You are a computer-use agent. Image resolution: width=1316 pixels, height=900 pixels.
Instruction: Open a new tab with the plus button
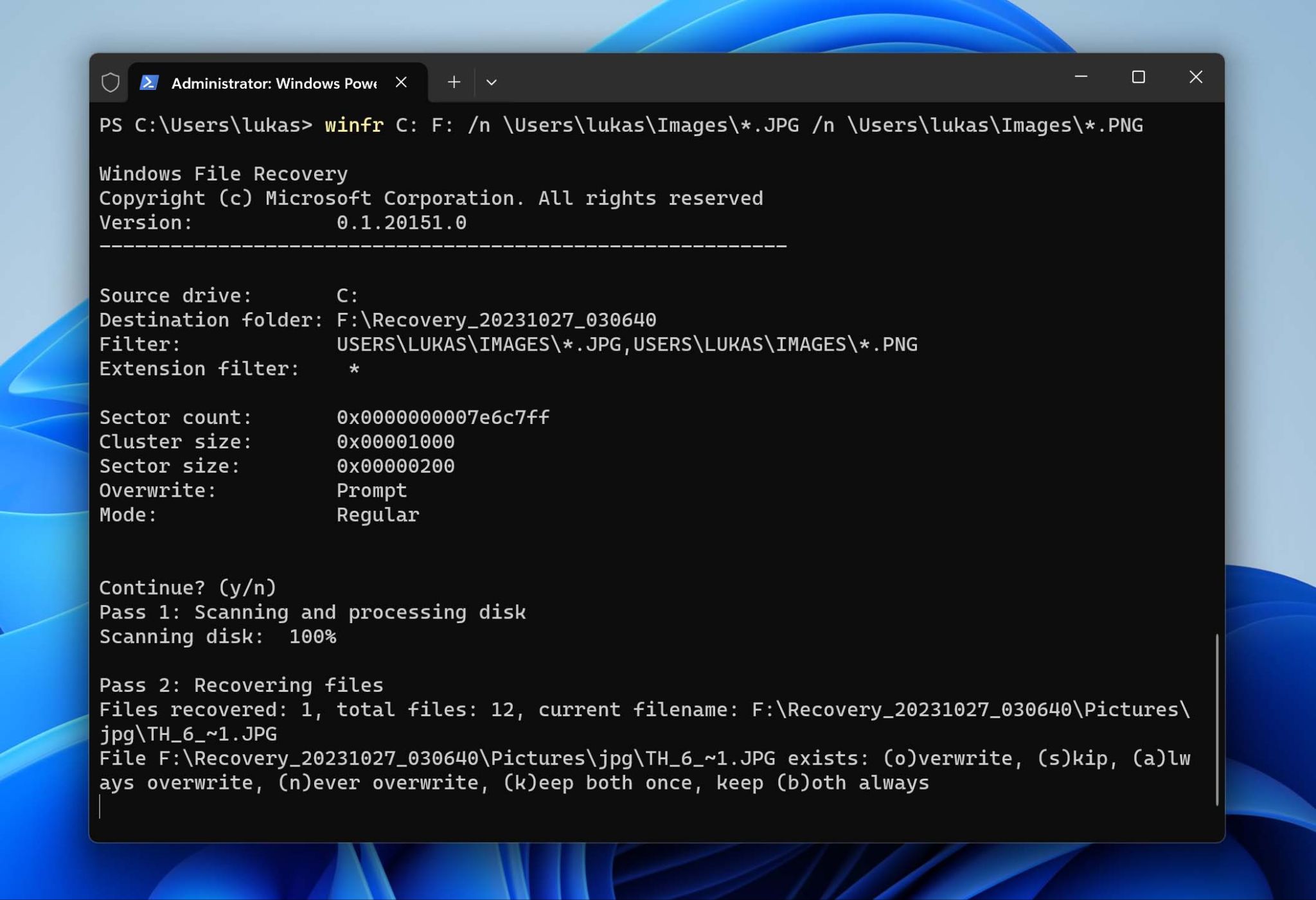click(454, 82)
